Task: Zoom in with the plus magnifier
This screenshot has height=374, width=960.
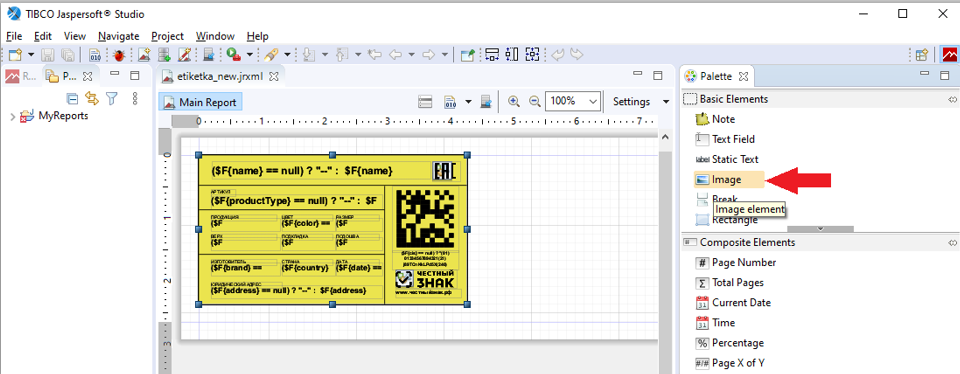Action: pyautogui.click(x=514, y=102)
